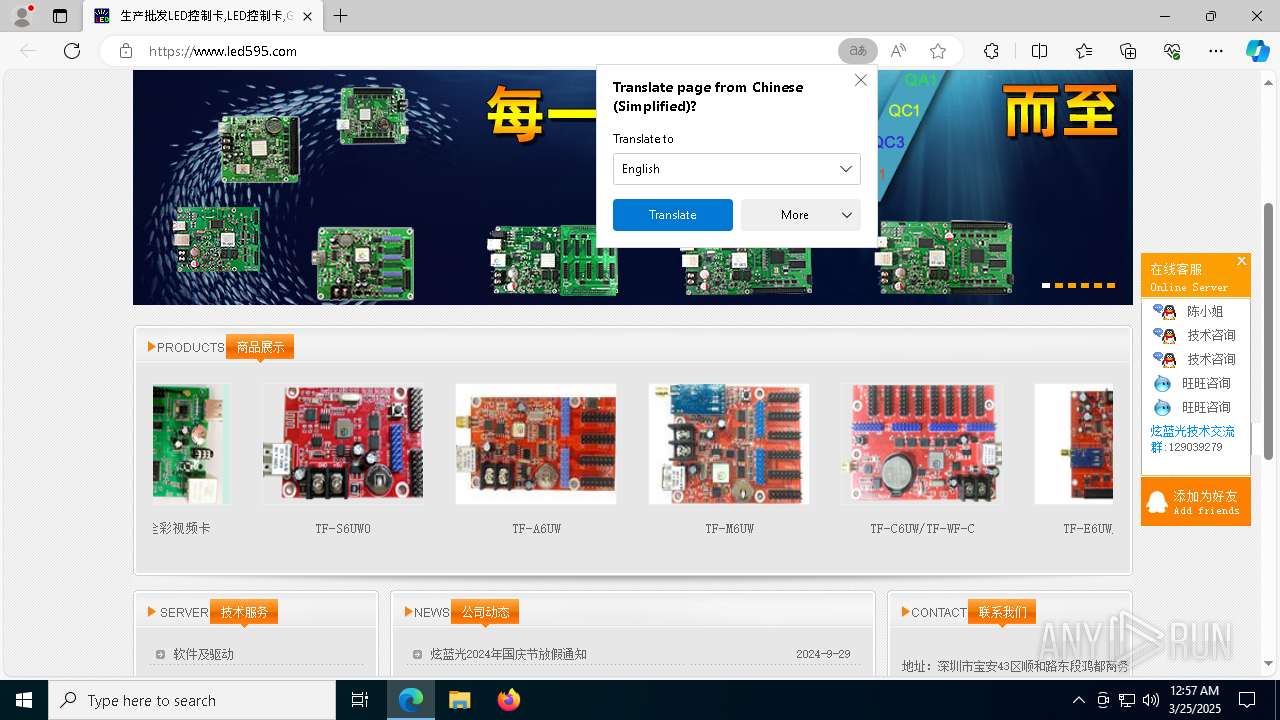Click the TF-S6UW0 product name link
Image resolution: width=1280 pixels, height=720 pixels.
point(343,528)
